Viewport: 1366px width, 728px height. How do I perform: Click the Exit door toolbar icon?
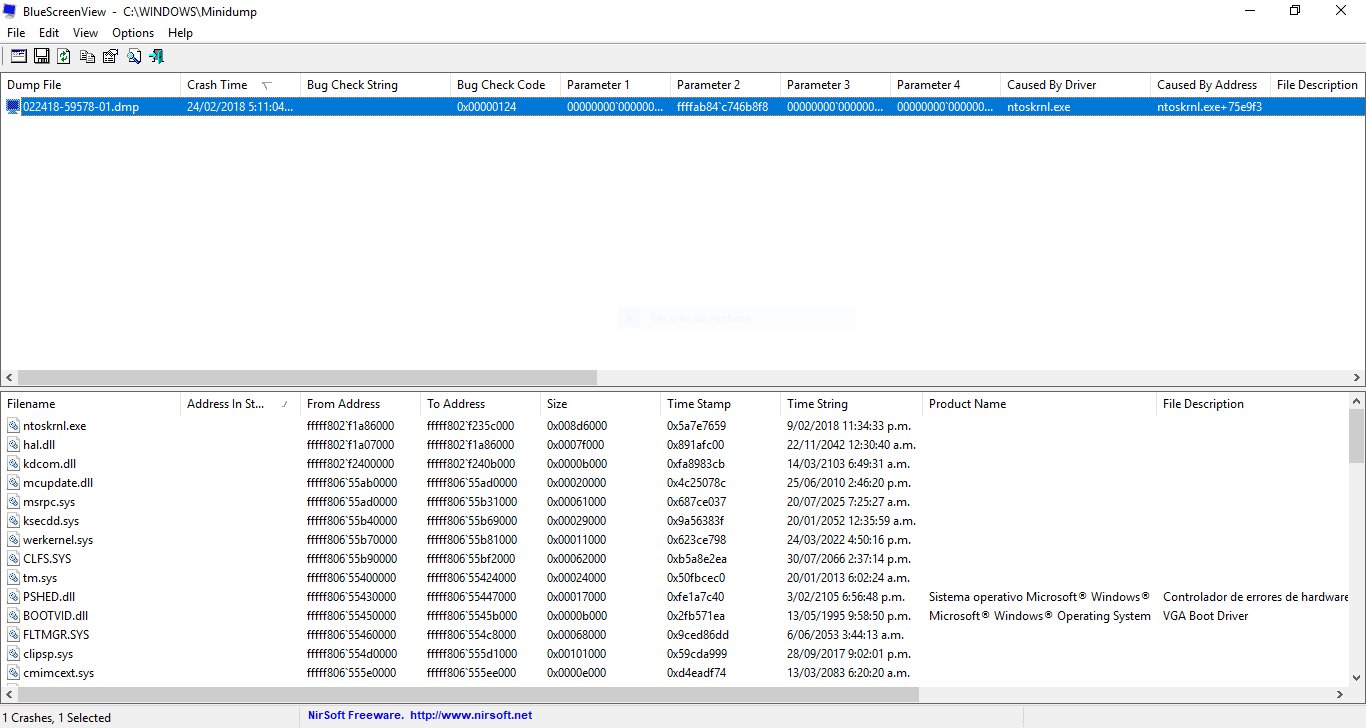[x=156, y=56]
